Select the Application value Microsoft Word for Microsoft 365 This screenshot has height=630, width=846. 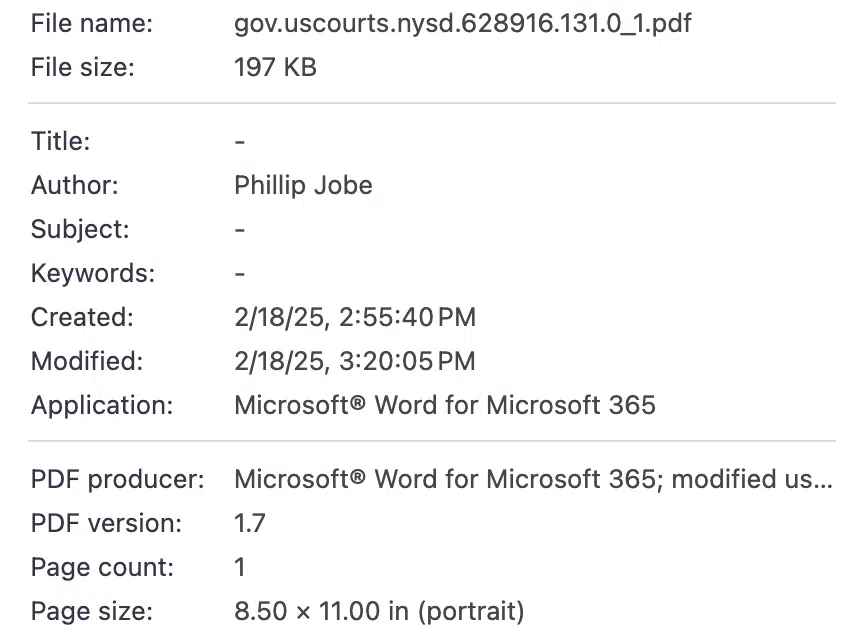click(445, 405)
